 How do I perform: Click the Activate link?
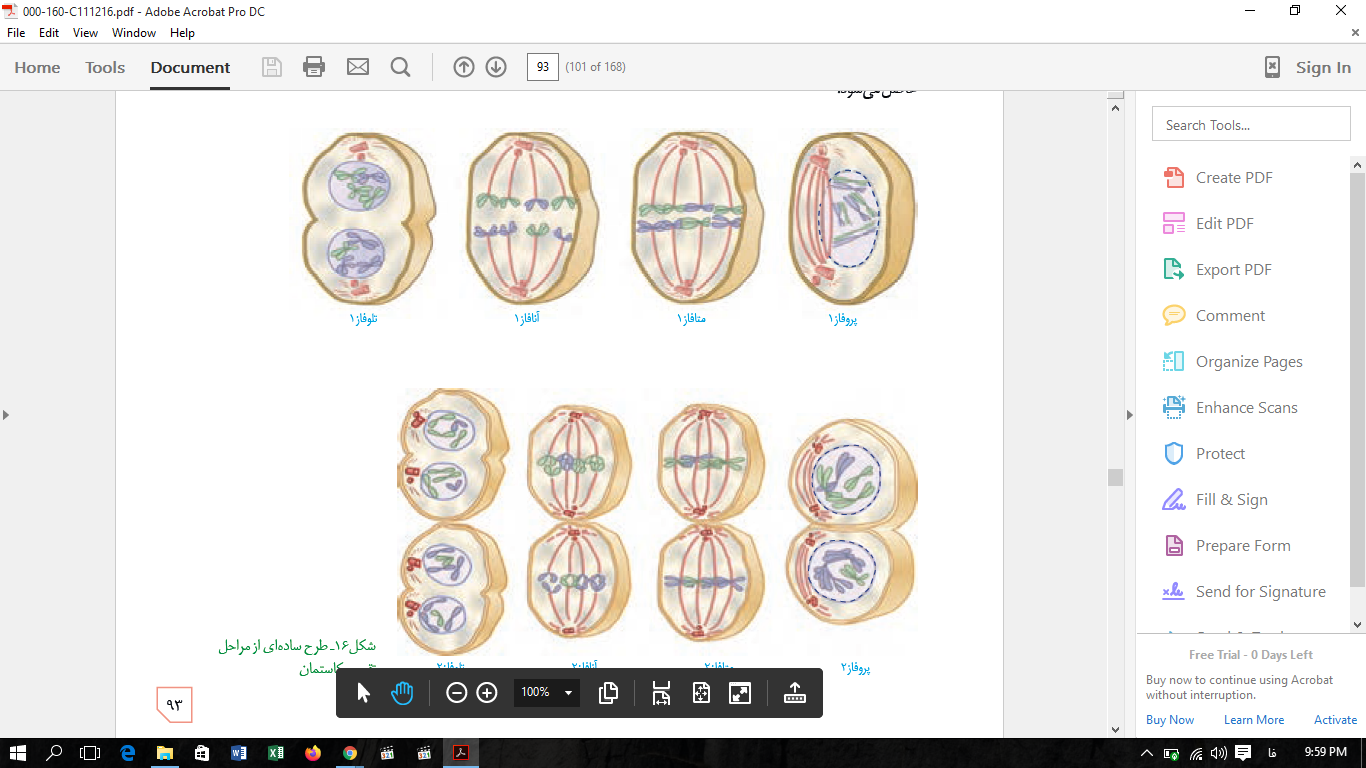(1336, 720)
